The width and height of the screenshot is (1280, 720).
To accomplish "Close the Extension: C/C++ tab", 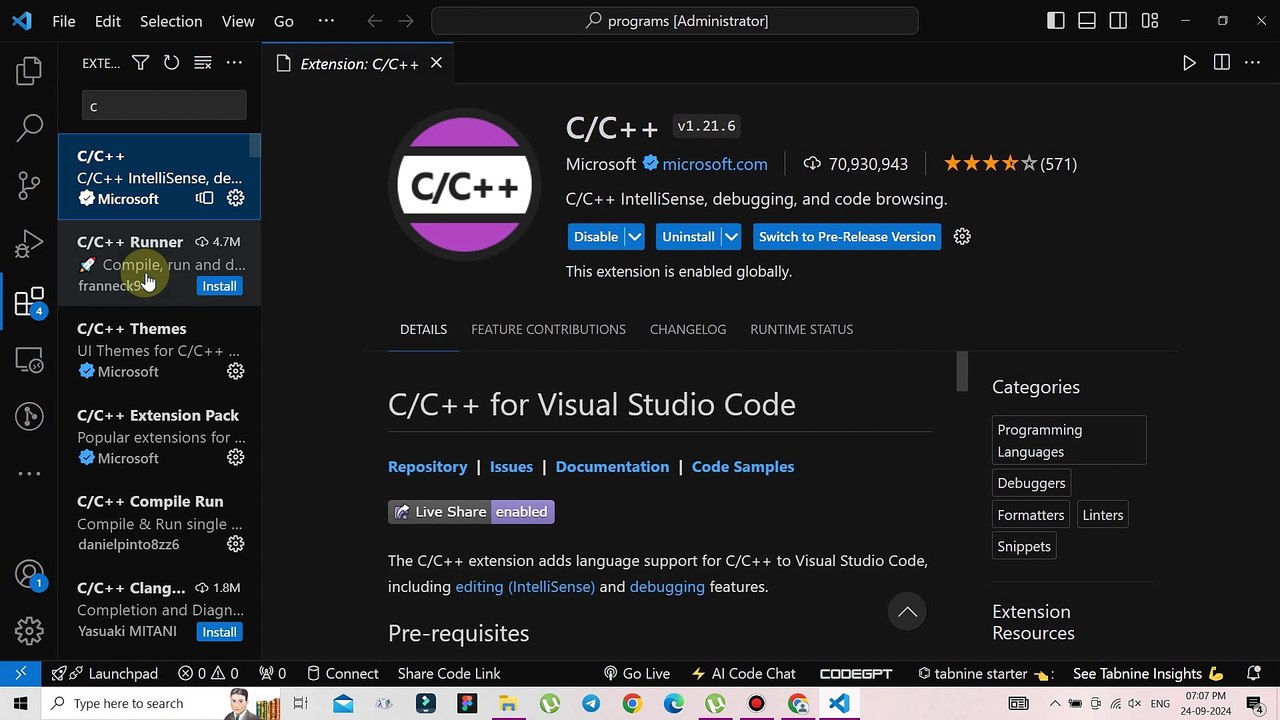I will click(x=436, y=63).
